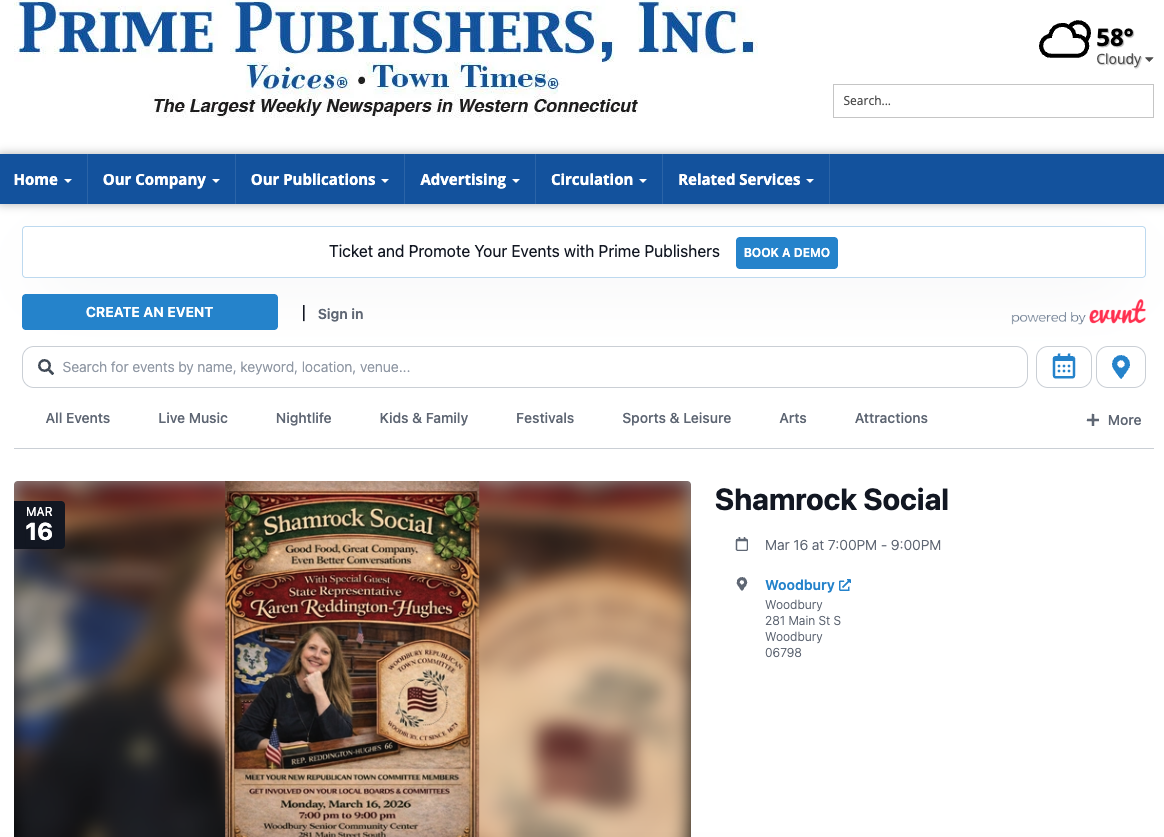Click the Shamrock Social event poster image
The height and width of the screenshot is (837, 1164).
(x=353, y=660)
